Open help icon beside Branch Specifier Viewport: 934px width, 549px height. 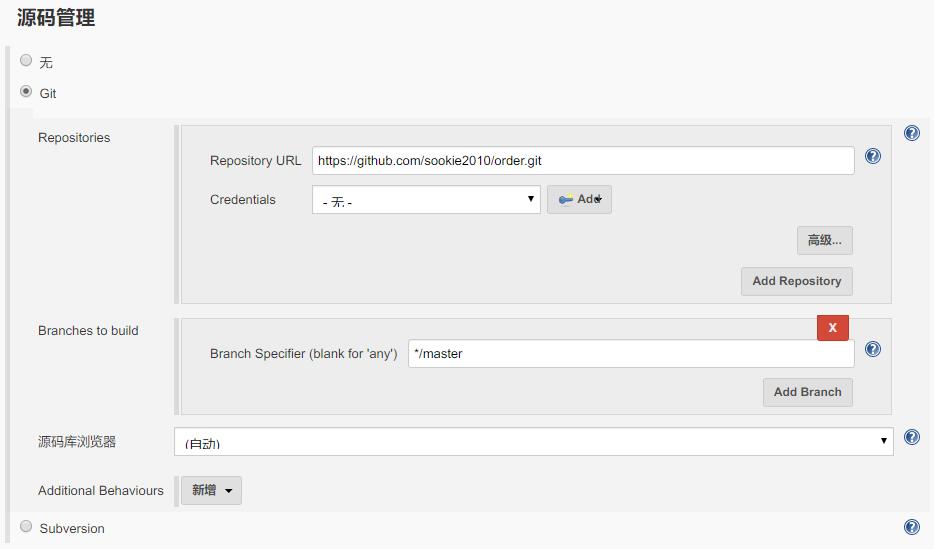(x=872, y=349)
